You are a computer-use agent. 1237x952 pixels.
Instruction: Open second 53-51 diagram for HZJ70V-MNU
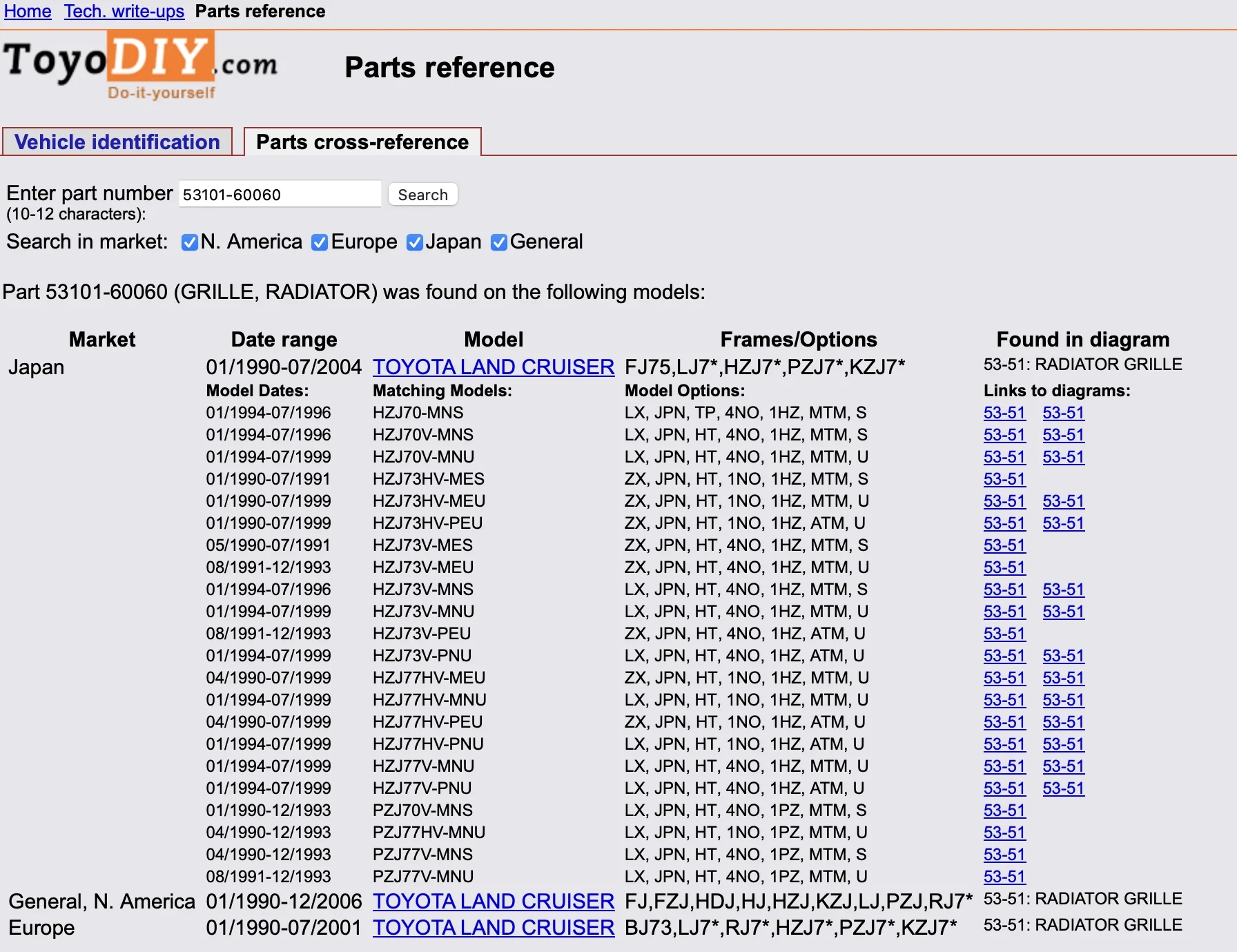[x=1064, y=457]
